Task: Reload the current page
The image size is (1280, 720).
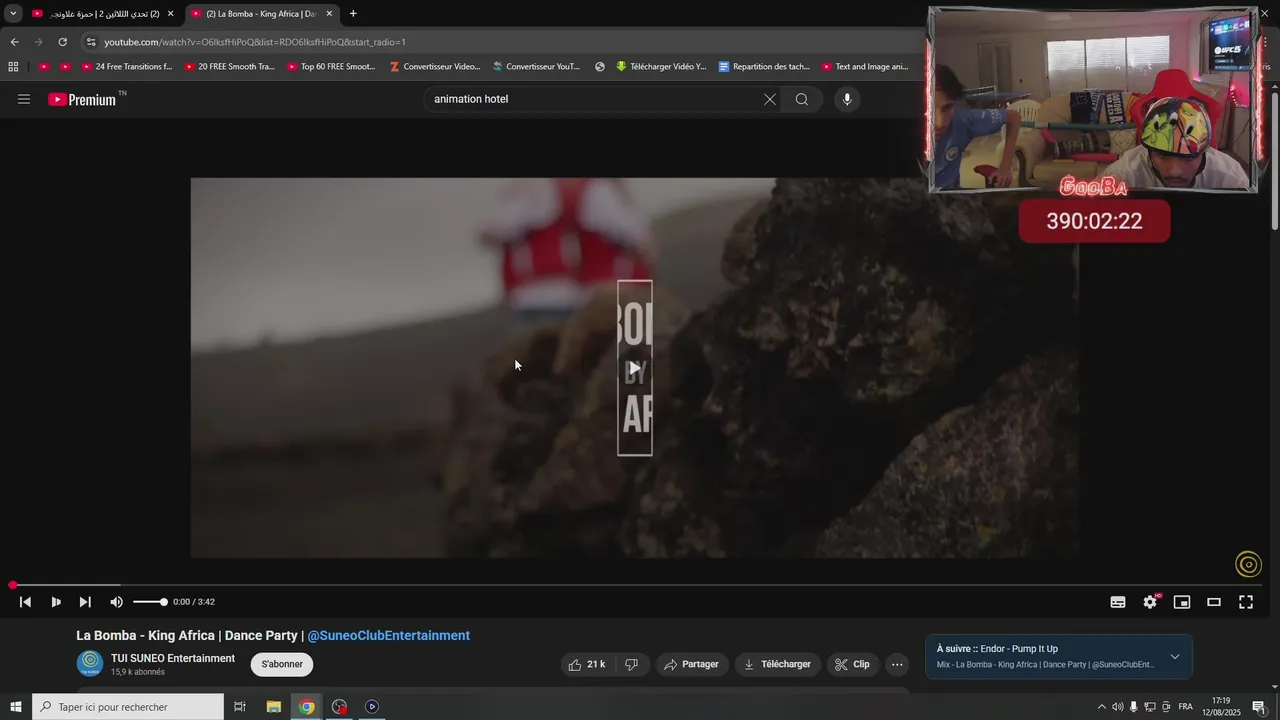Action: click(x=62, y=42)
